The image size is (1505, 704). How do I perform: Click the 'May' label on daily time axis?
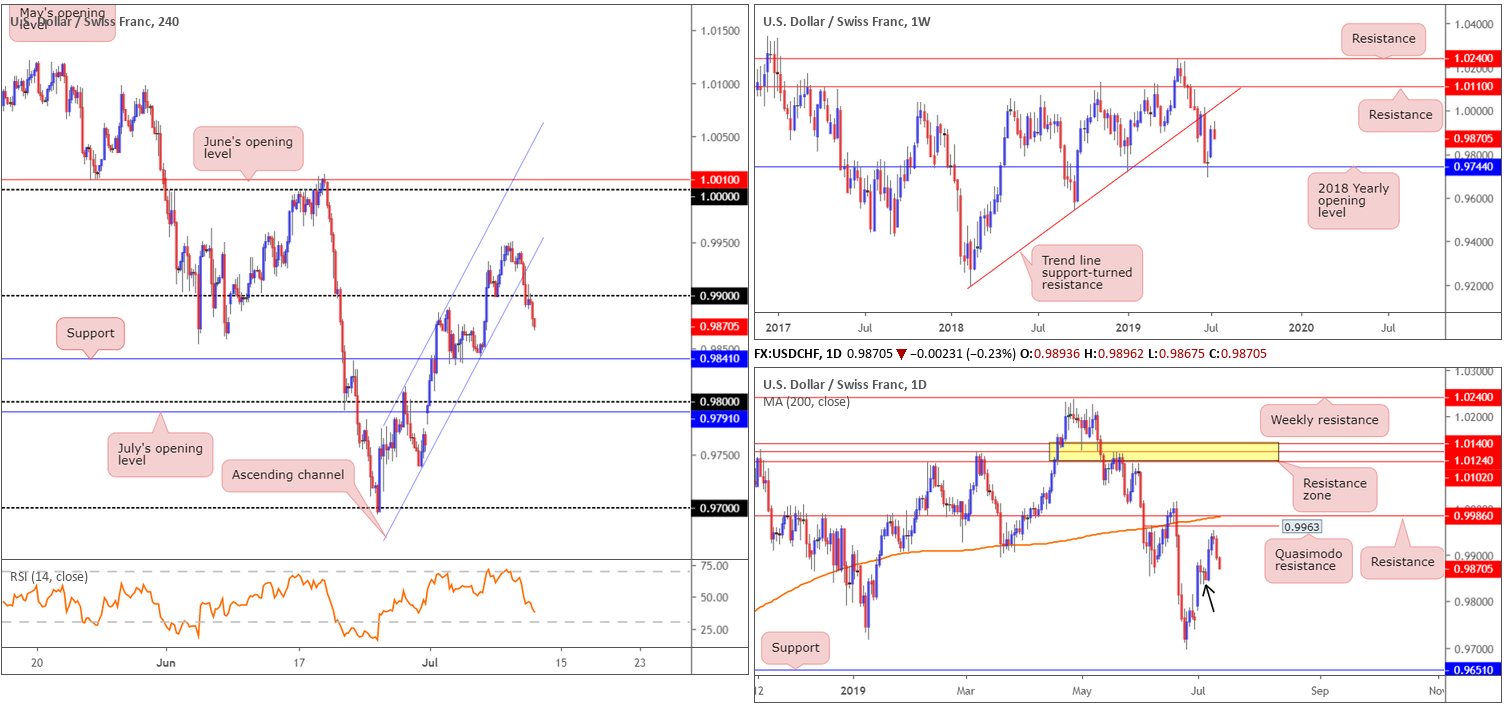click(x=1083, y=690)
